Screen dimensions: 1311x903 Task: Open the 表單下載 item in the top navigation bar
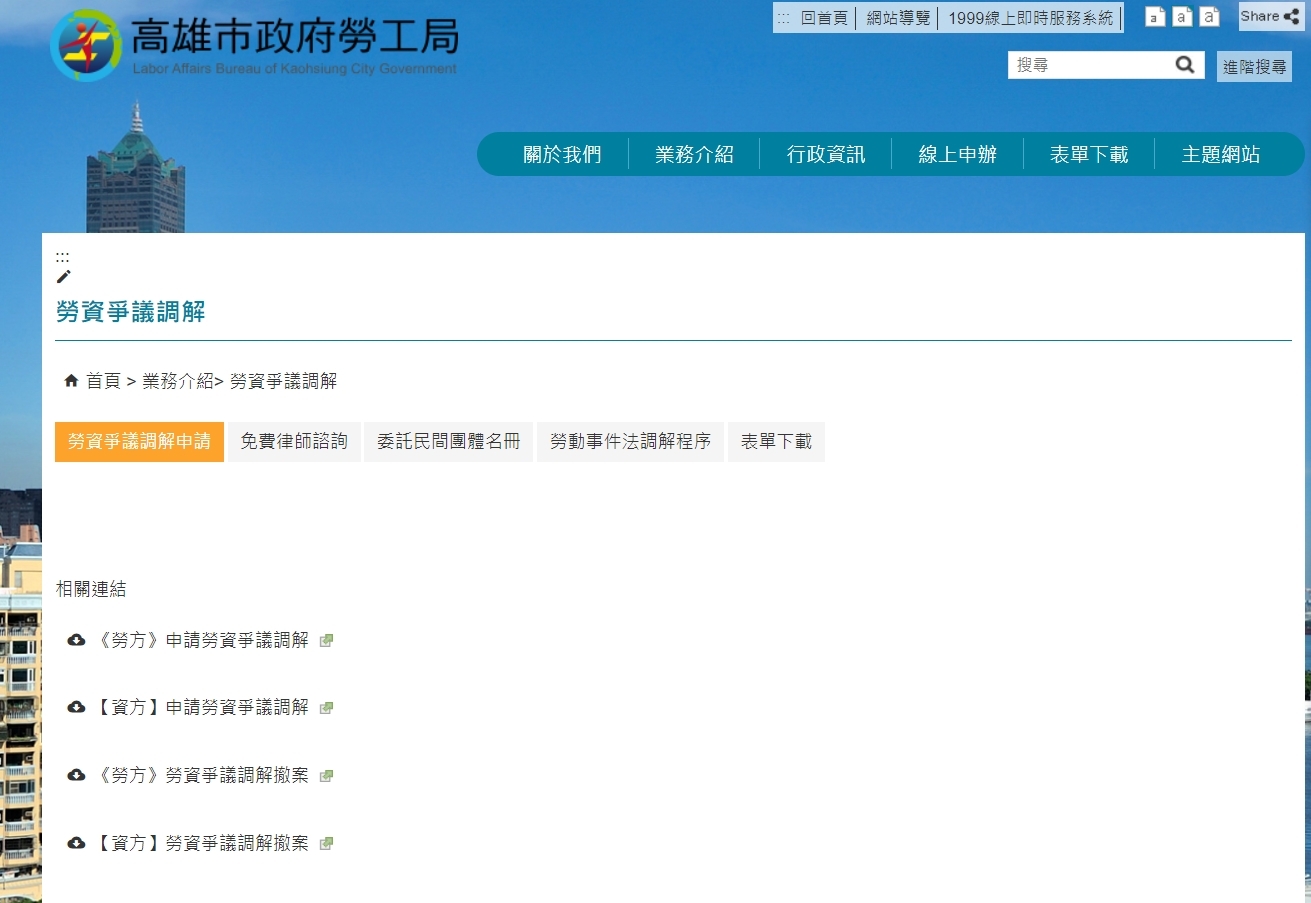(x=1088, y=155)
